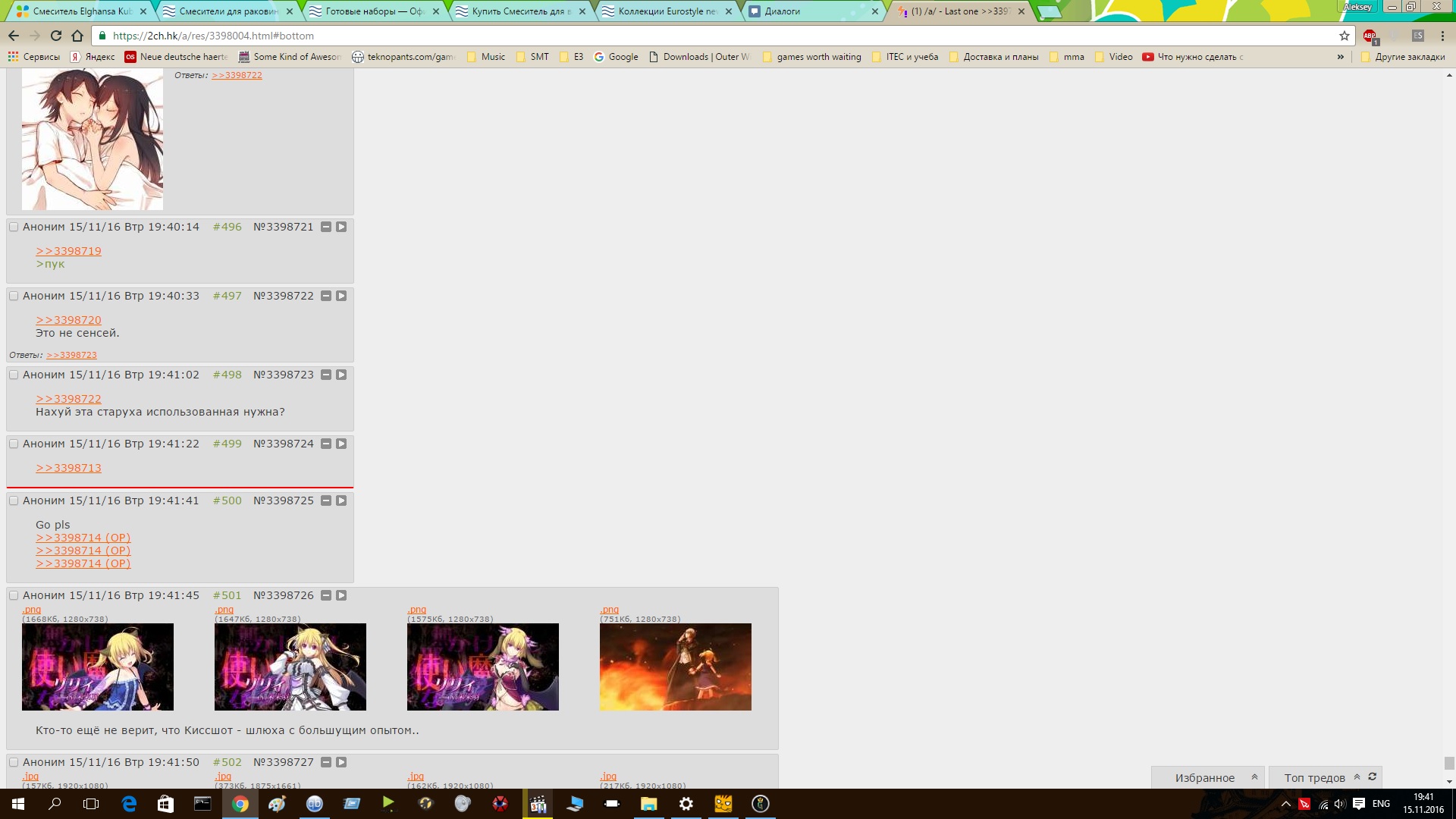Click the arrow icon on post #500
This screenshot has height=819, width=1456.
[x=341, y=500]
